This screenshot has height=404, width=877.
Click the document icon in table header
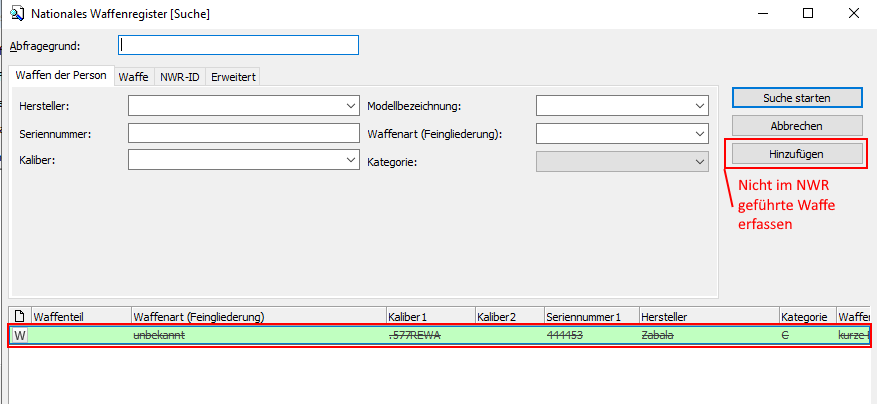[20, 316]
